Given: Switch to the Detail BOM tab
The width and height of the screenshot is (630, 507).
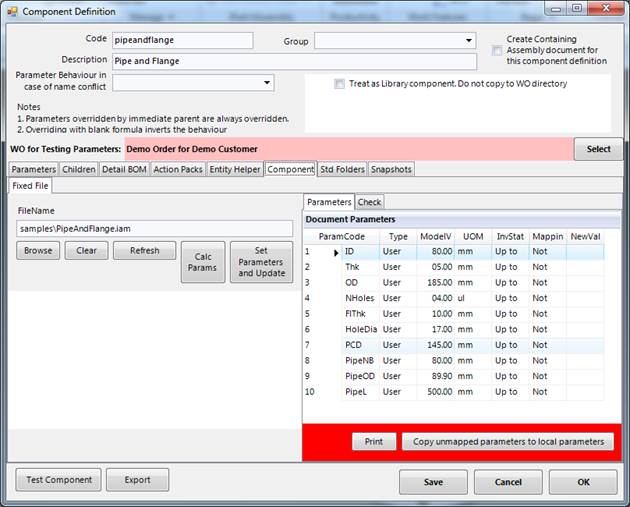Looking at the screenshot, I should (125, 169).
